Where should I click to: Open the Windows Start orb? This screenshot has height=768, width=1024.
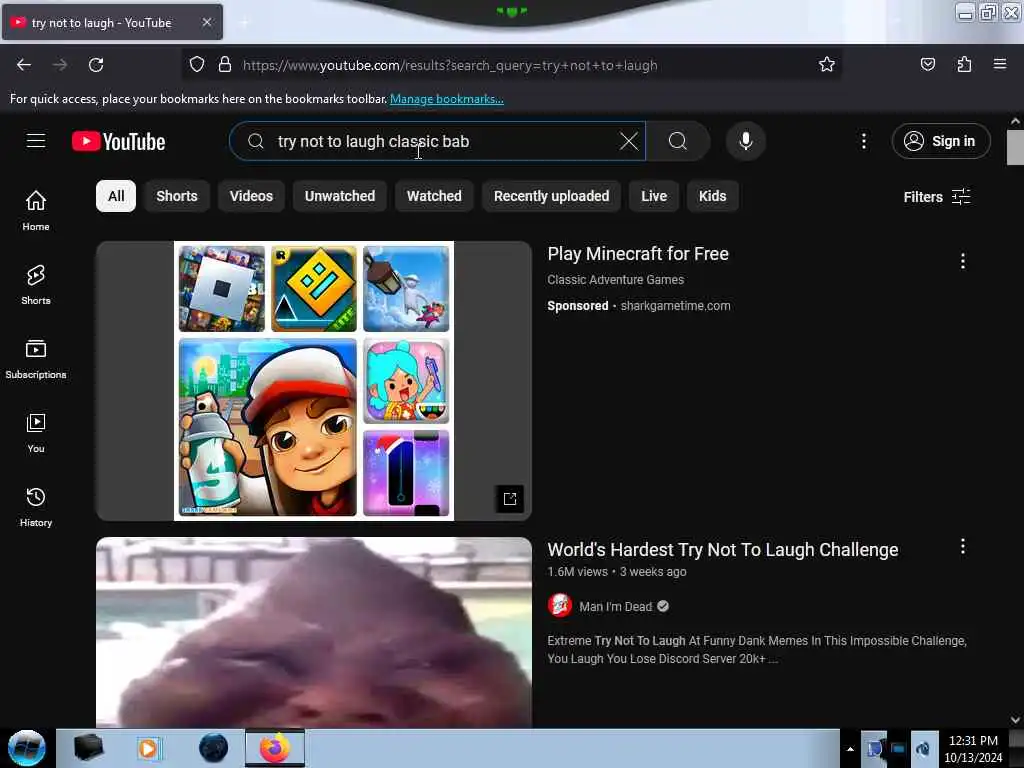tap(27, 748)
